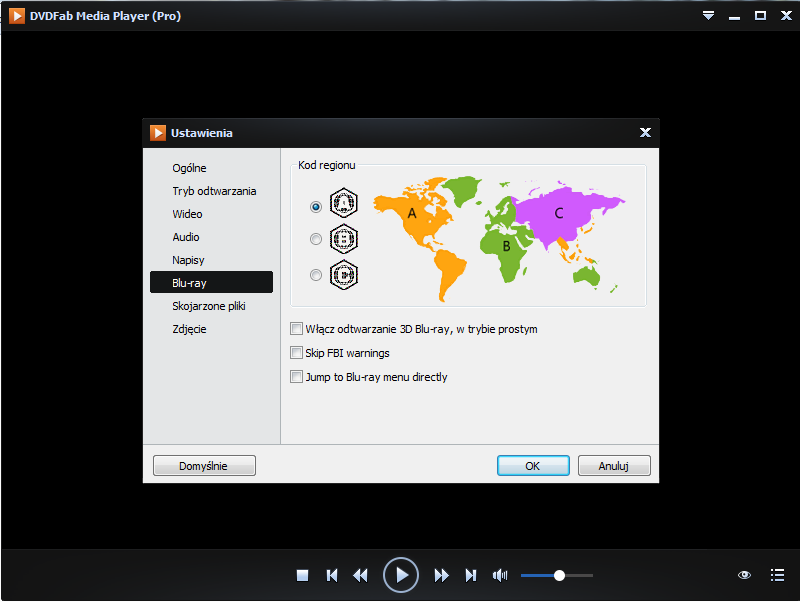Switch to Wideo settings
800x602 pixels.
point(211,214)
